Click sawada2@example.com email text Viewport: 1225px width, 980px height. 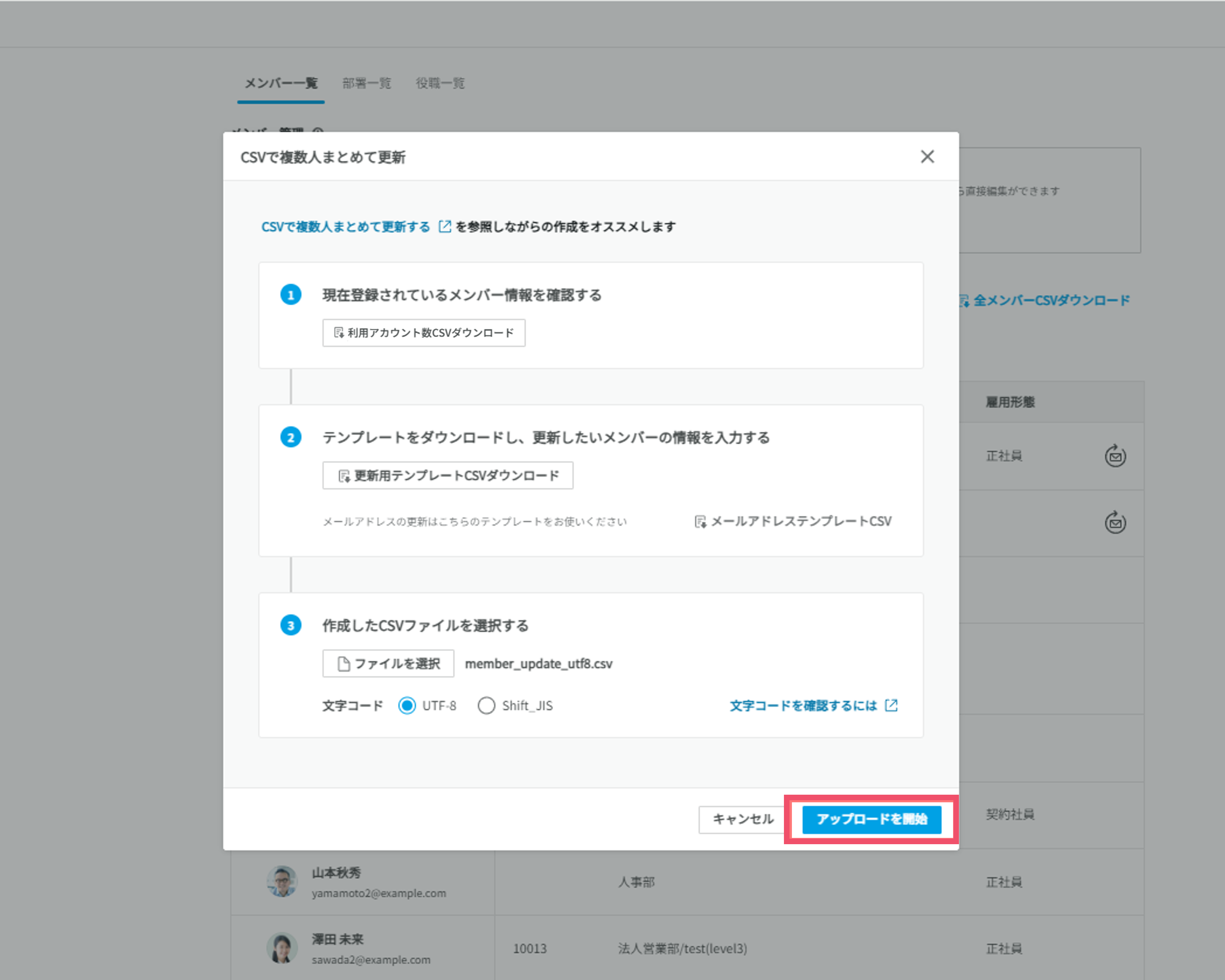click(x=371, y=959)
